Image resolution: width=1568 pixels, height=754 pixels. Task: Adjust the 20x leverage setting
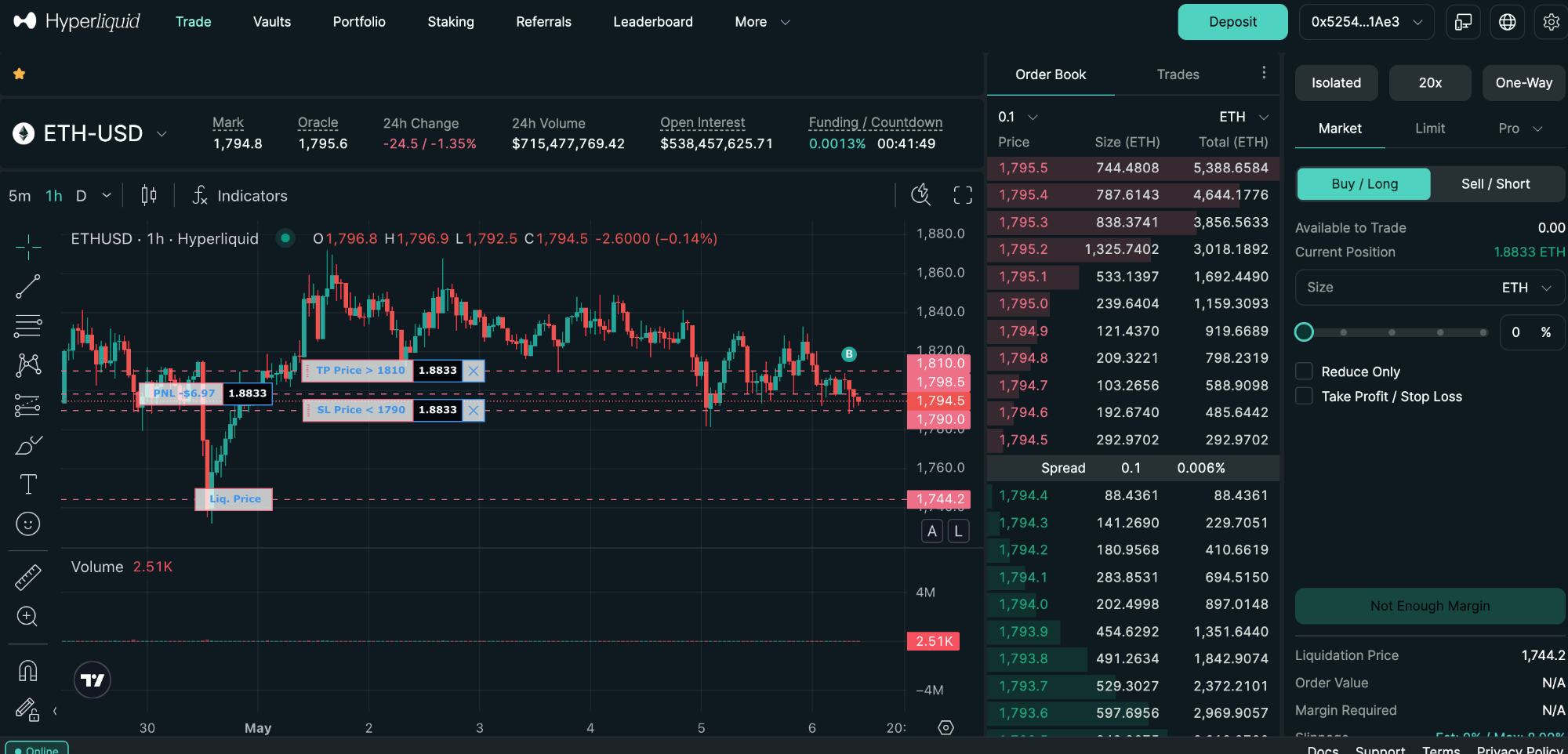(1430, 83)
